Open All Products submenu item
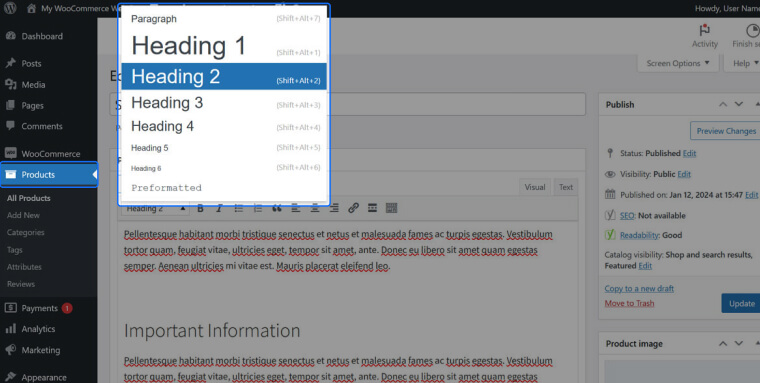760x383 pixels. tap(29, 198)
